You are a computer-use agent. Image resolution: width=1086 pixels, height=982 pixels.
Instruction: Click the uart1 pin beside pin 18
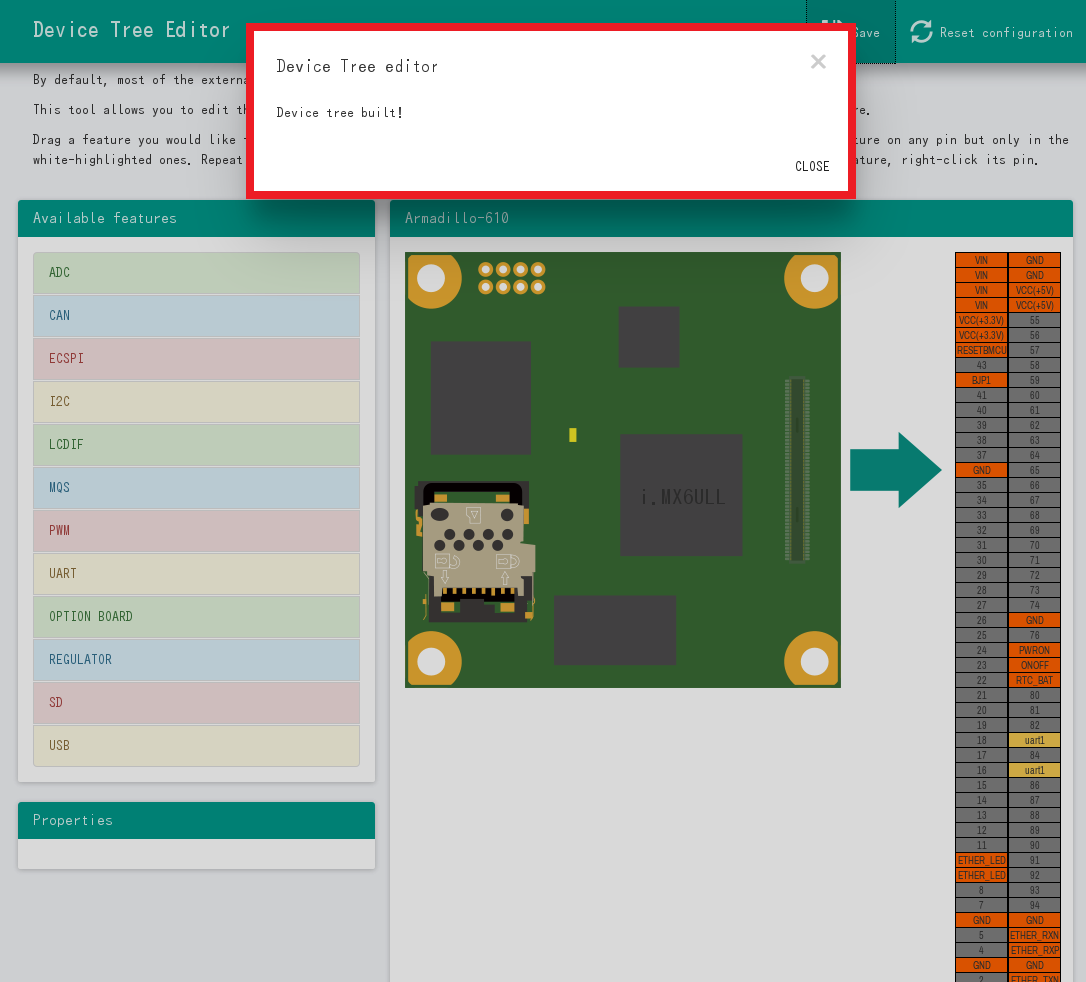1034,740
